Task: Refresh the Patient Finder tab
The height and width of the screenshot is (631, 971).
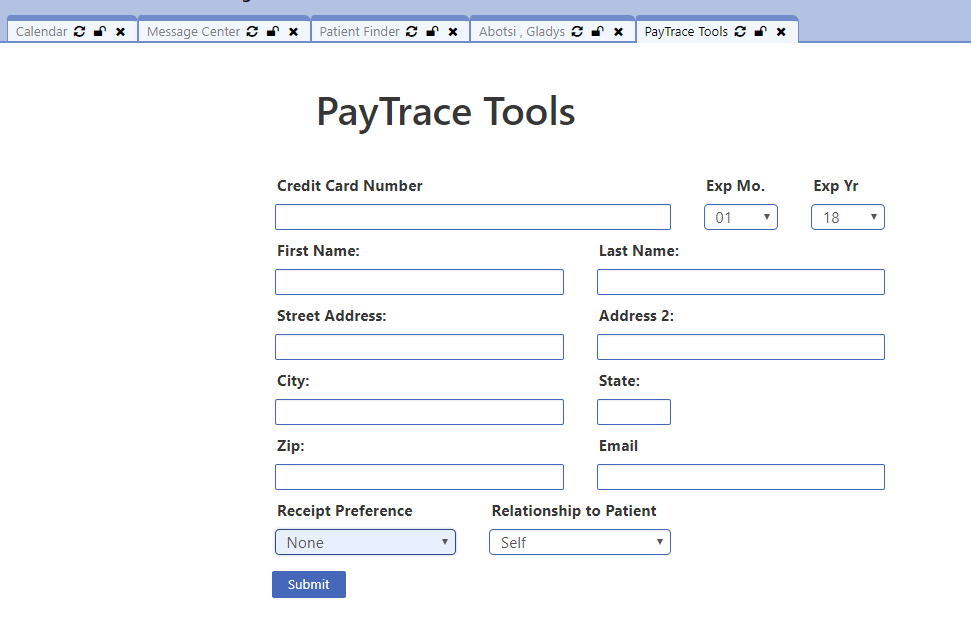Action: (412, 32)
